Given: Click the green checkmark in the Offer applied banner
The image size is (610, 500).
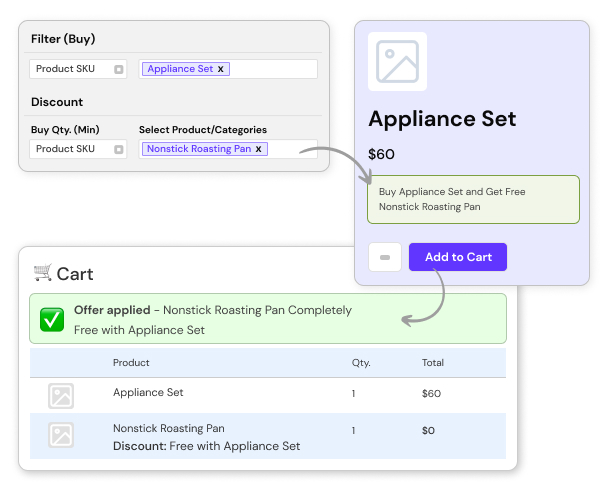Looking at the screenshot, I should tap(52, 320).
